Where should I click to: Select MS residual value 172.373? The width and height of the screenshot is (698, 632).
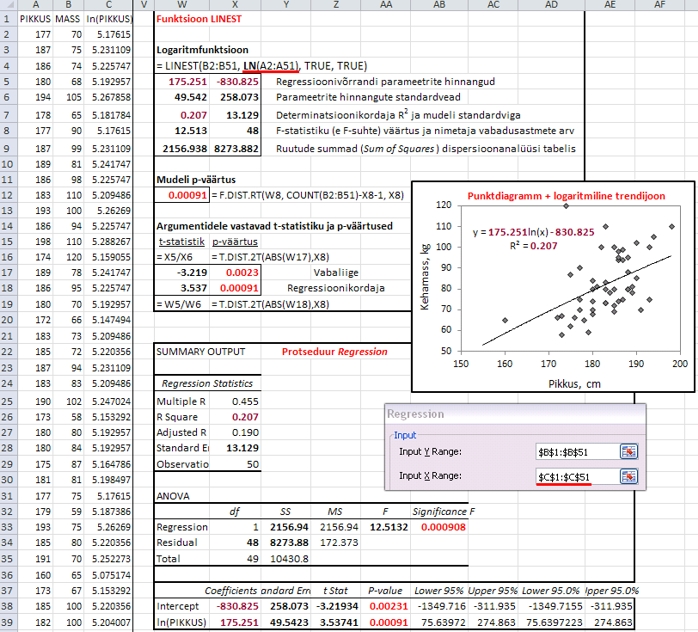(336, 543)
